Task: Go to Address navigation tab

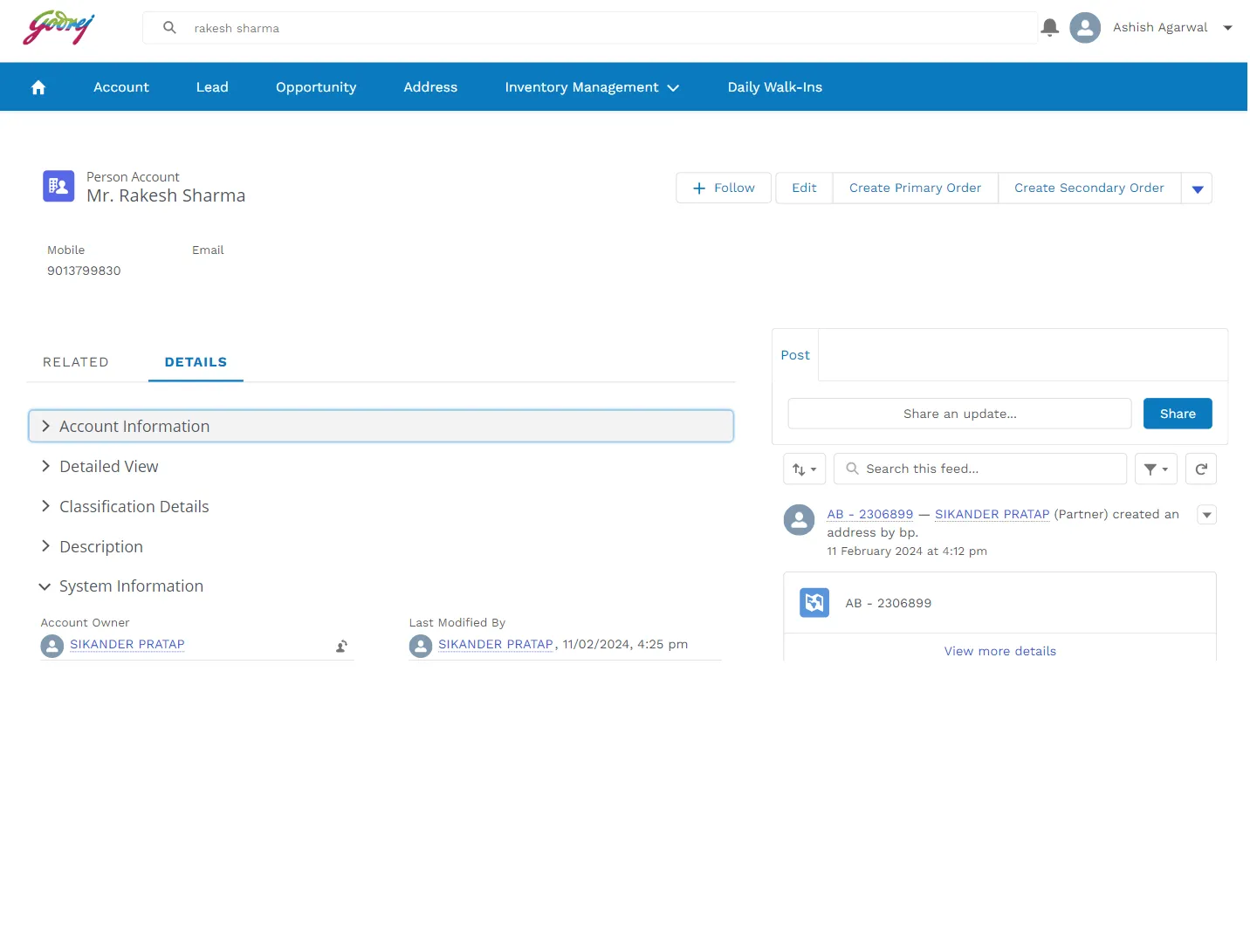Action: tap(430, 87)
